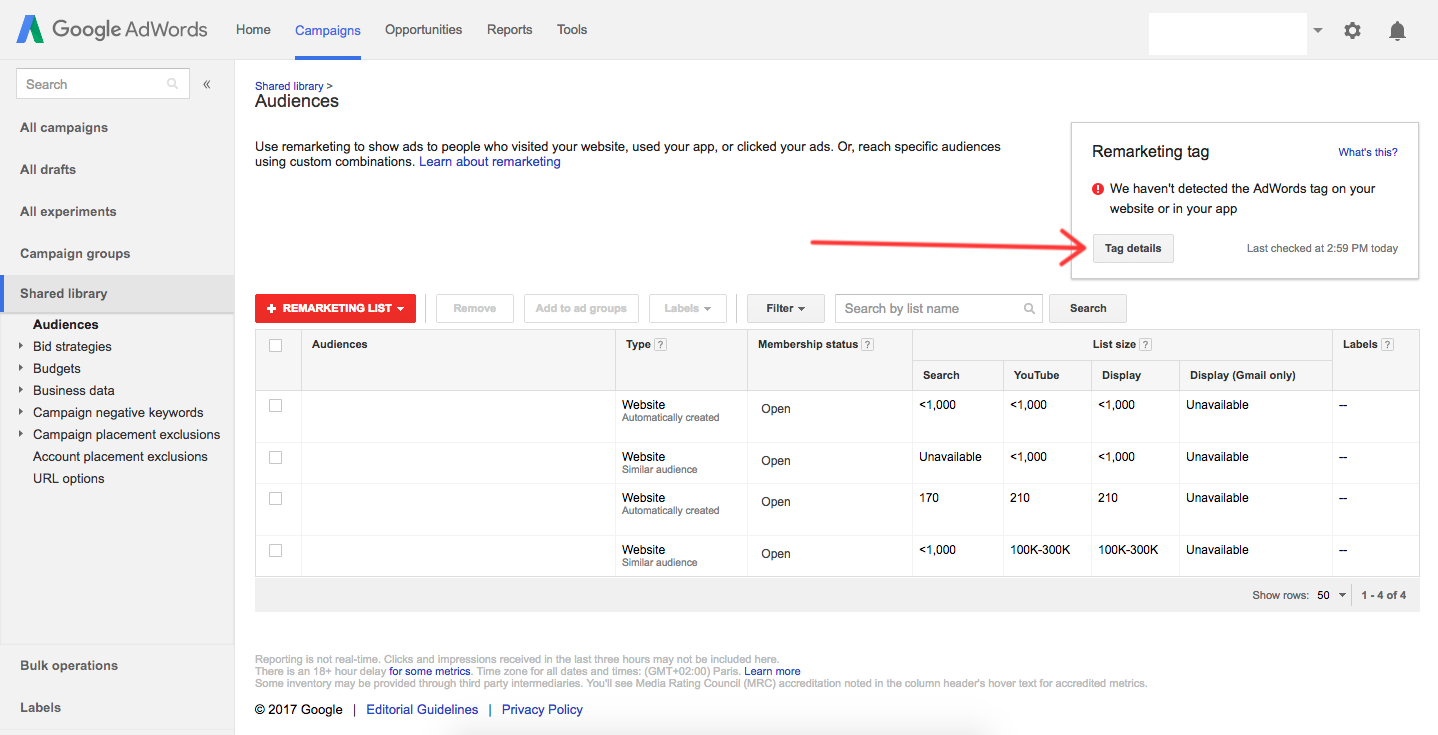
Task: Change the Show rows dropdown value
Action: pos(1332,595)
